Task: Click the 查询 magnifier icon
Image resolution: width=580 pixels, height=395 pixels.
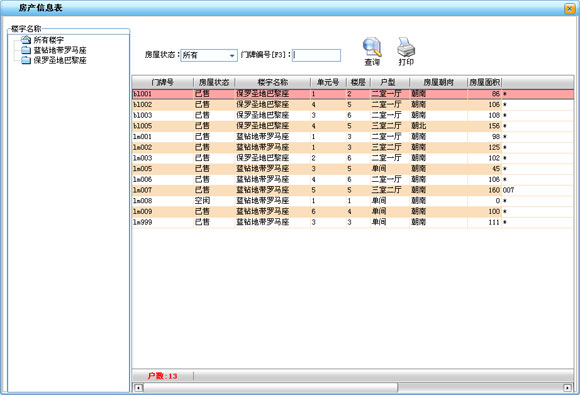Action: (x=372, y=47)
